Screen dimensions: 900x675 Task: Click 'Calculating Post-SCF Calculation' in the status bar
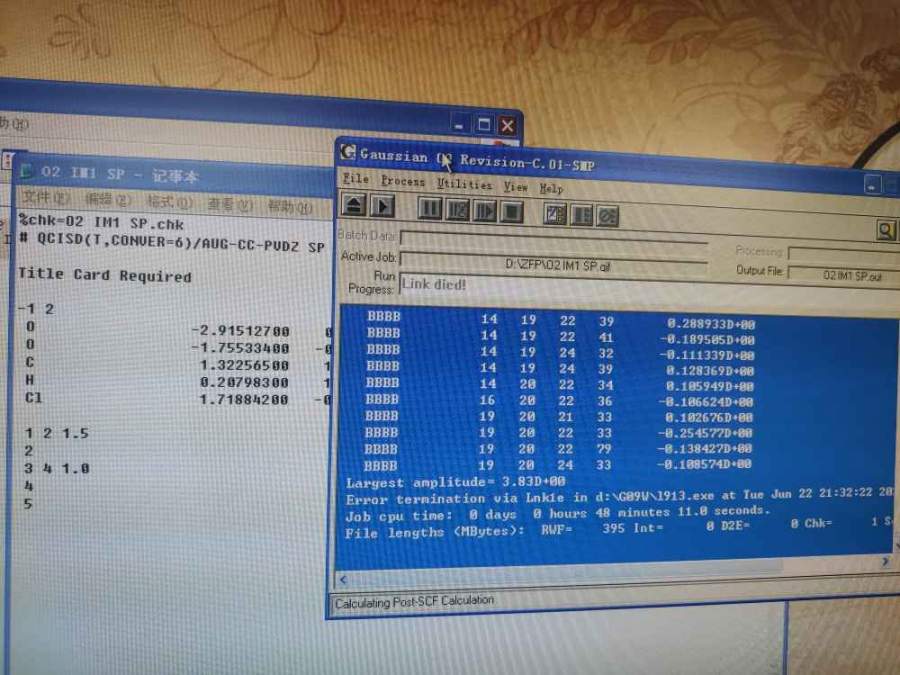tap(414, 602)
